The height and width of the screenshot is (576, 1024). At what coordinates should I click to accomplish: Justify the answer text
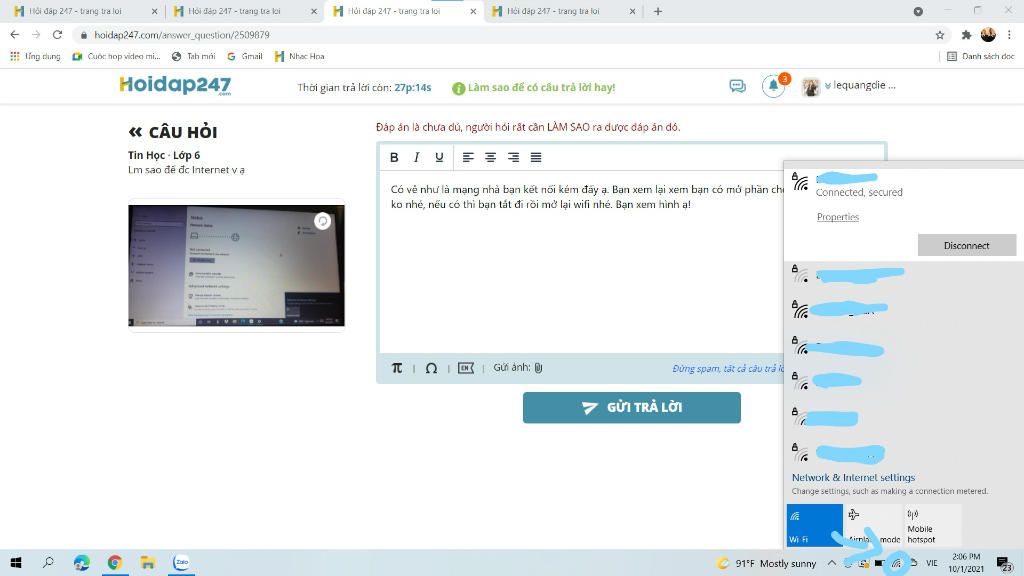tap(536, 157)
